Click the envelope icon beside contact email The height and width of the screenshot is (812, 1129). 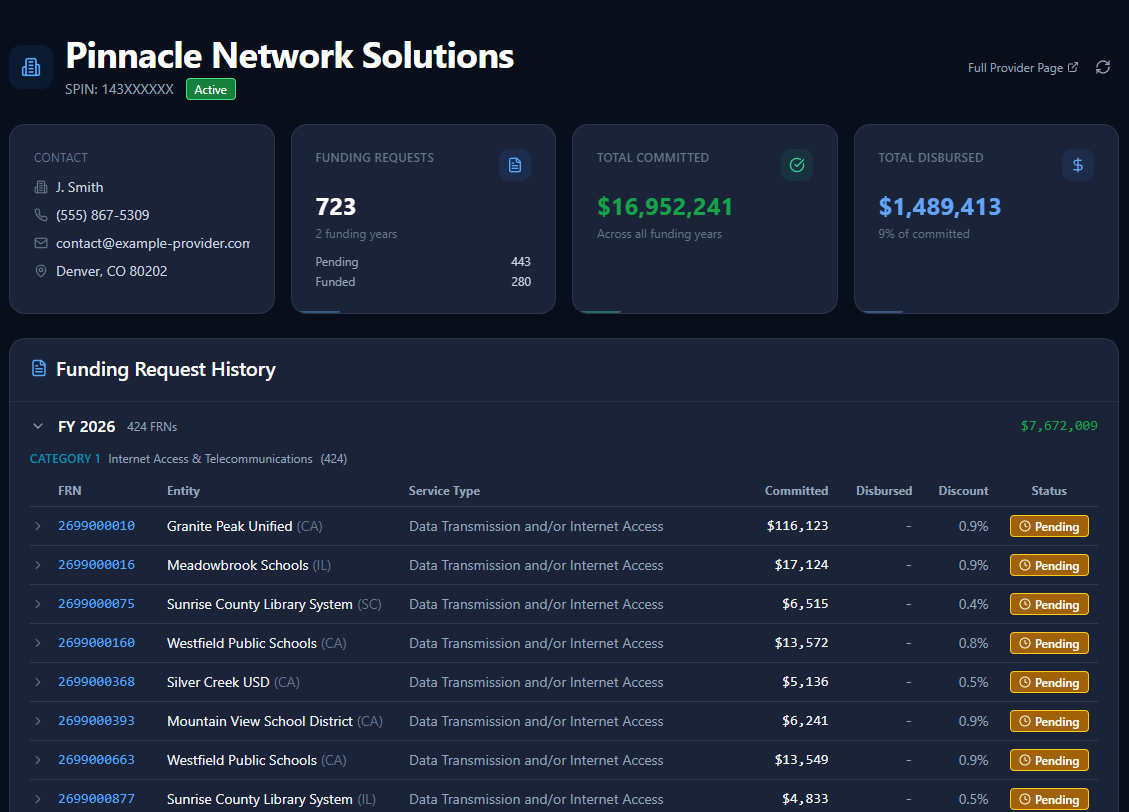[41, 243]
